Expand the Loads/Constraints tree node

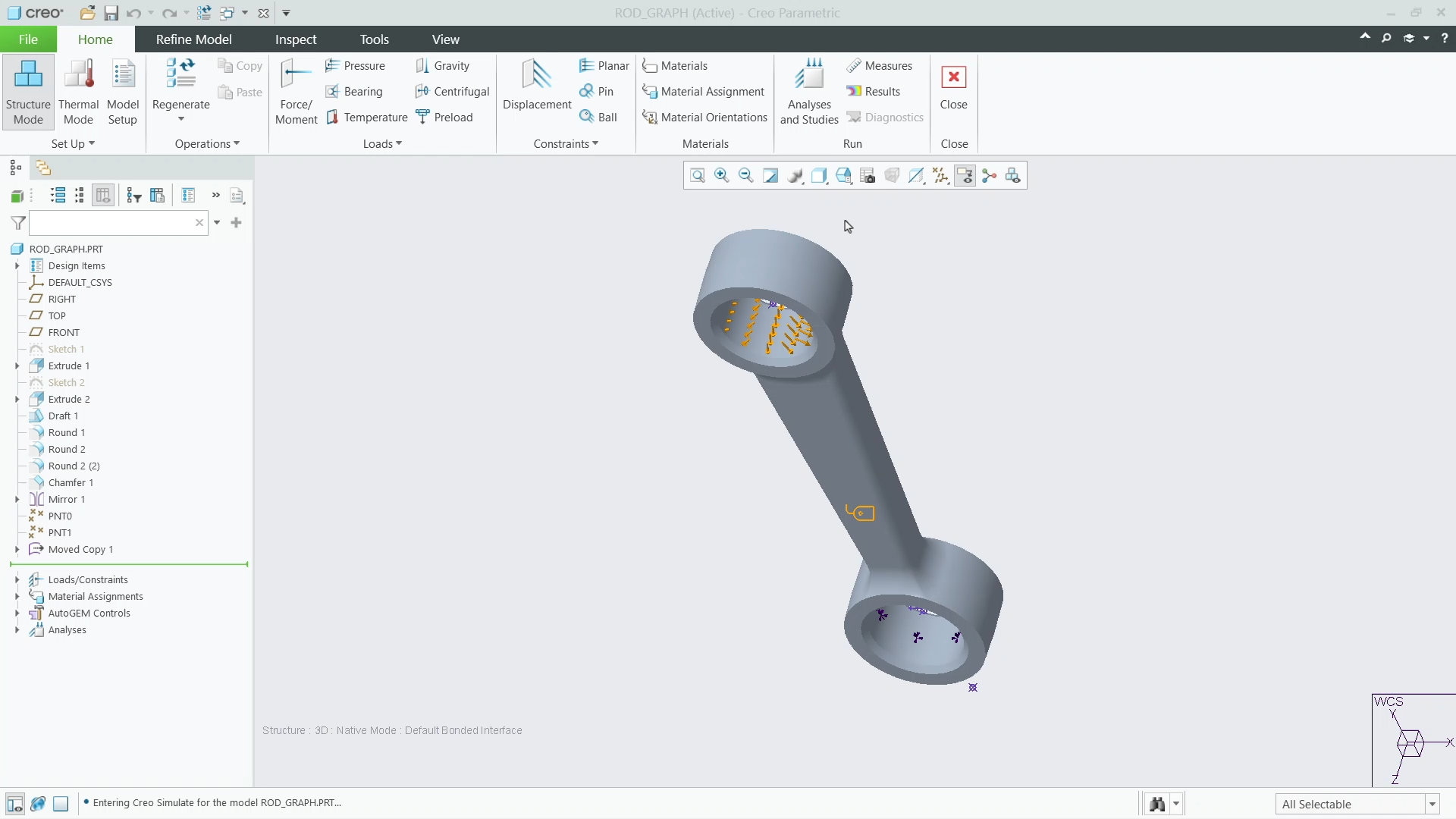tap(17, 580)
